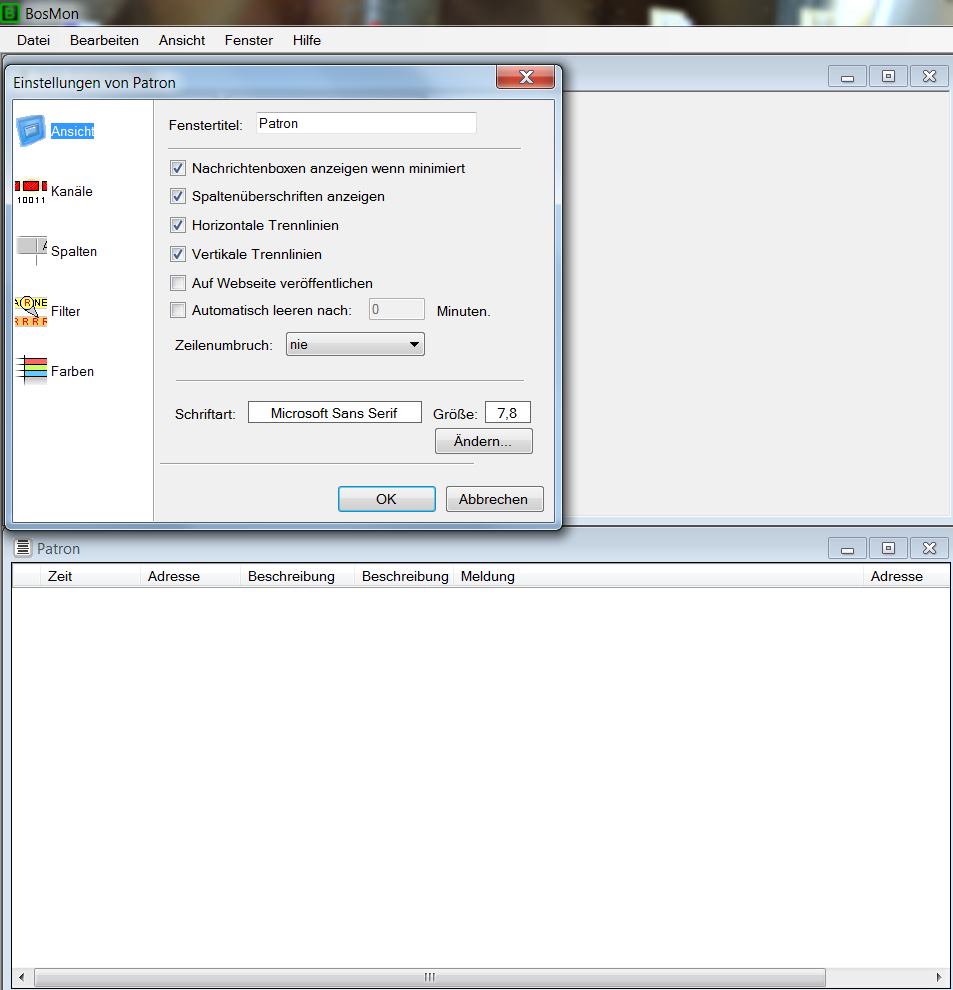
Task: Open the Fenster menu
Action: pos(249,40)
